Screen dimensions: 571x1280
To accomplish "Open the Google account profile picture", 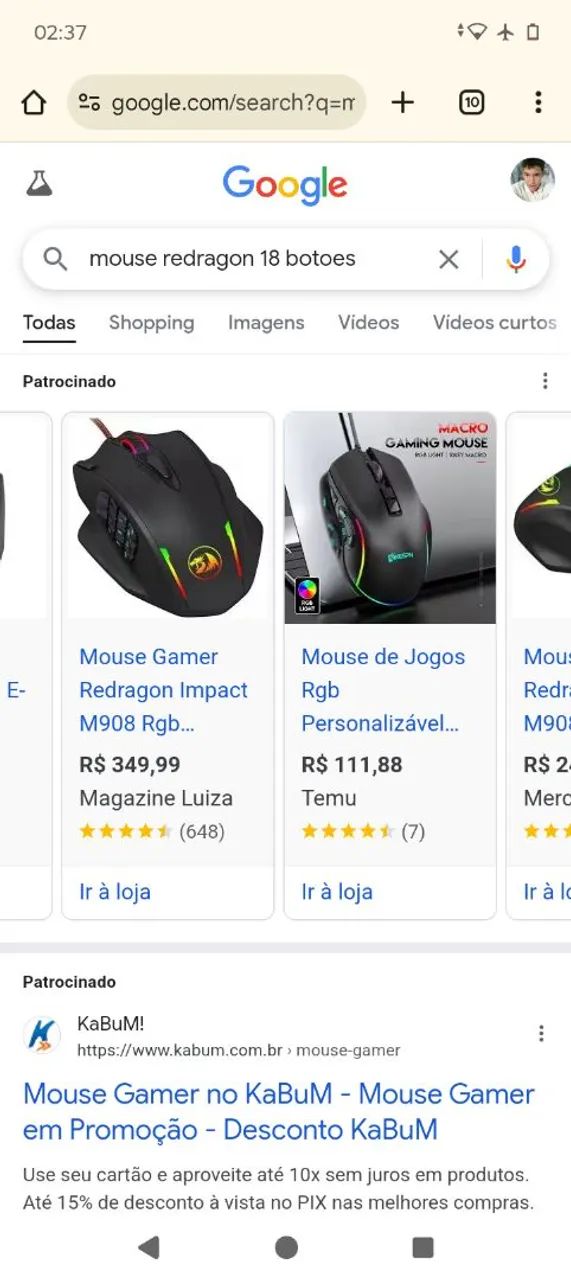I will 532,180.
